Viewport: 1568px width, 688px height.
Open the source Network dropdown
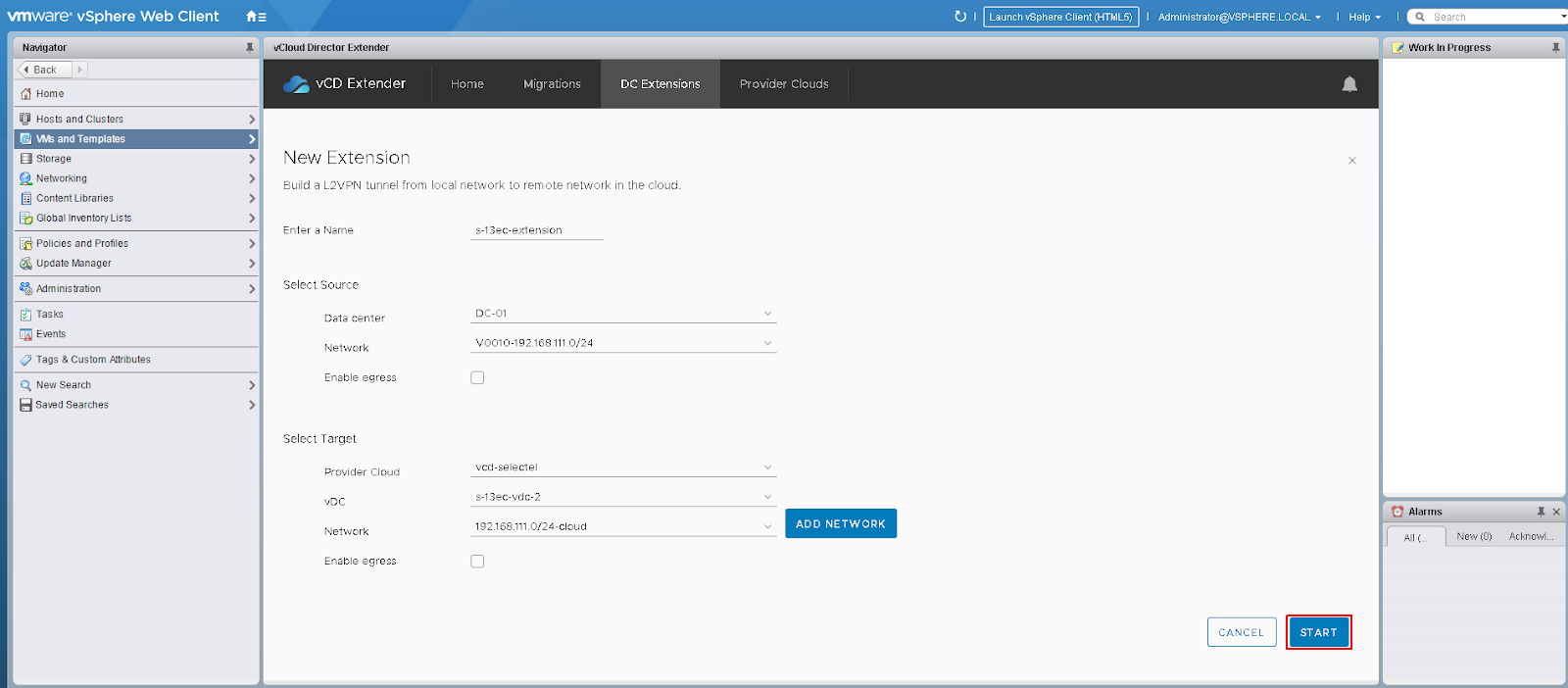(x=623, y=343)
